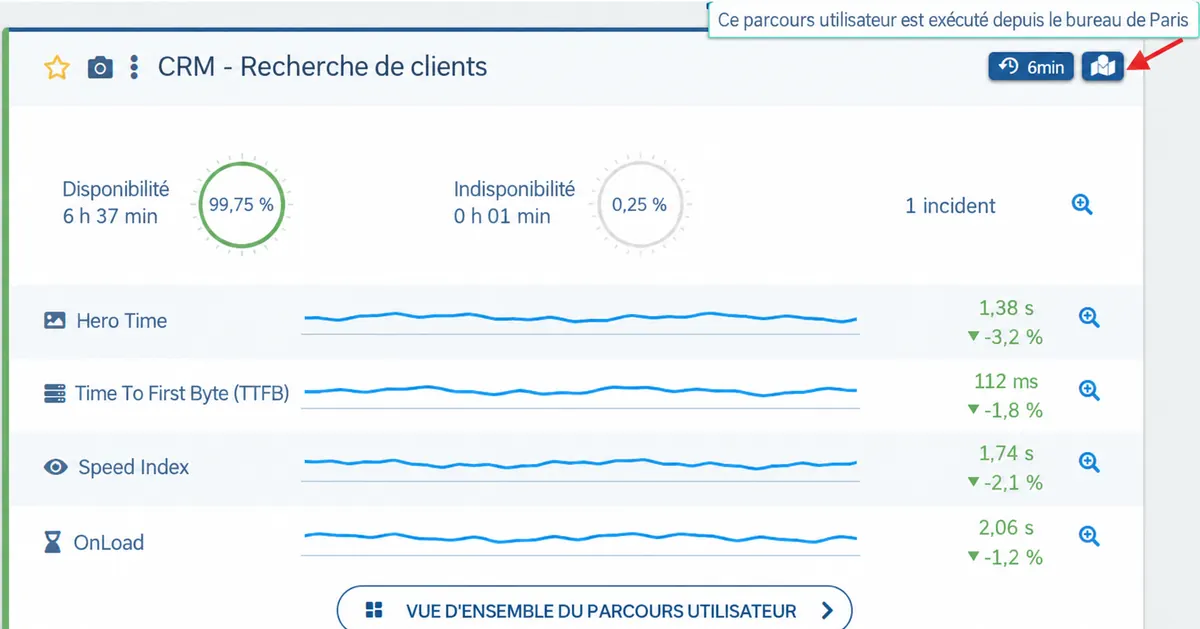Image resolution: width=1200 pixels, height=629 pixels.
Task: Mark CRM journey as favorite with star
Action: coord(57,68)
